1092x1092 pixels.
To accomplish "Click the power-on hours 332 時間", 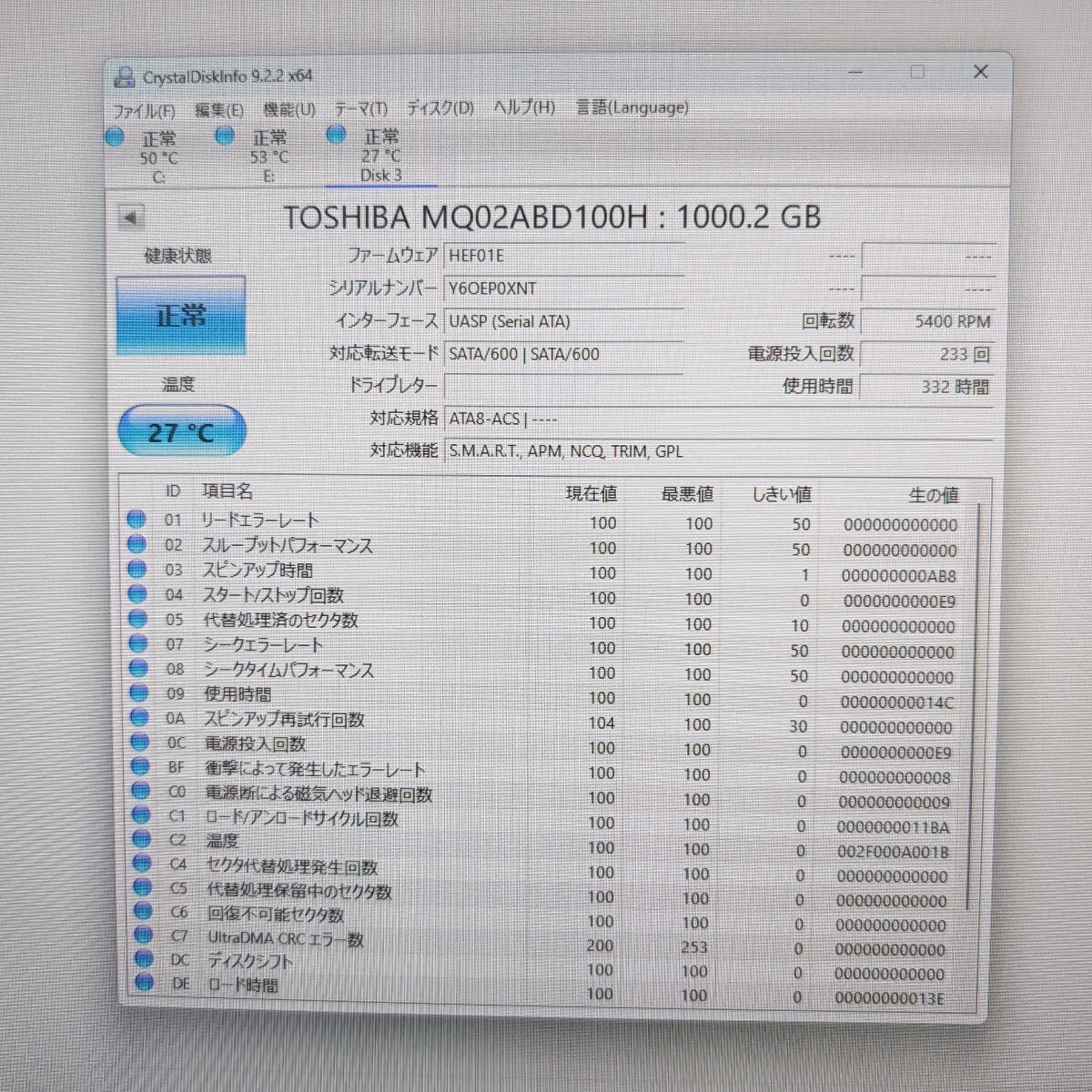I will point(926,387).
